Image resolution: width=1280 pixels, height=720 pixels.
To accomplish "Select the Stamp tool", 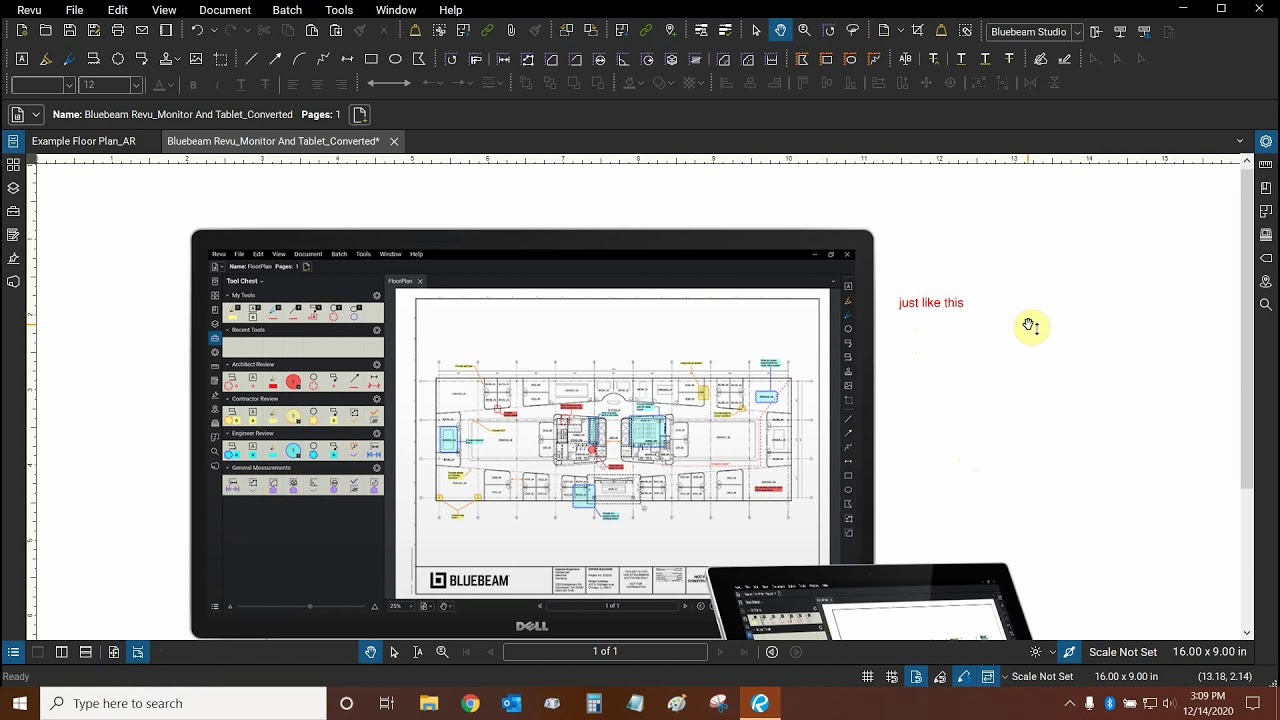I will (166, 59).
